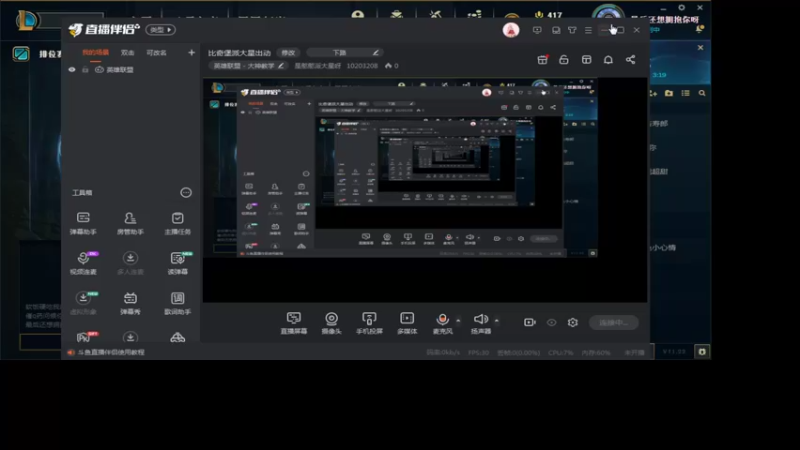Open the 下路 tag dropdown field

click(x=344, y=53)
